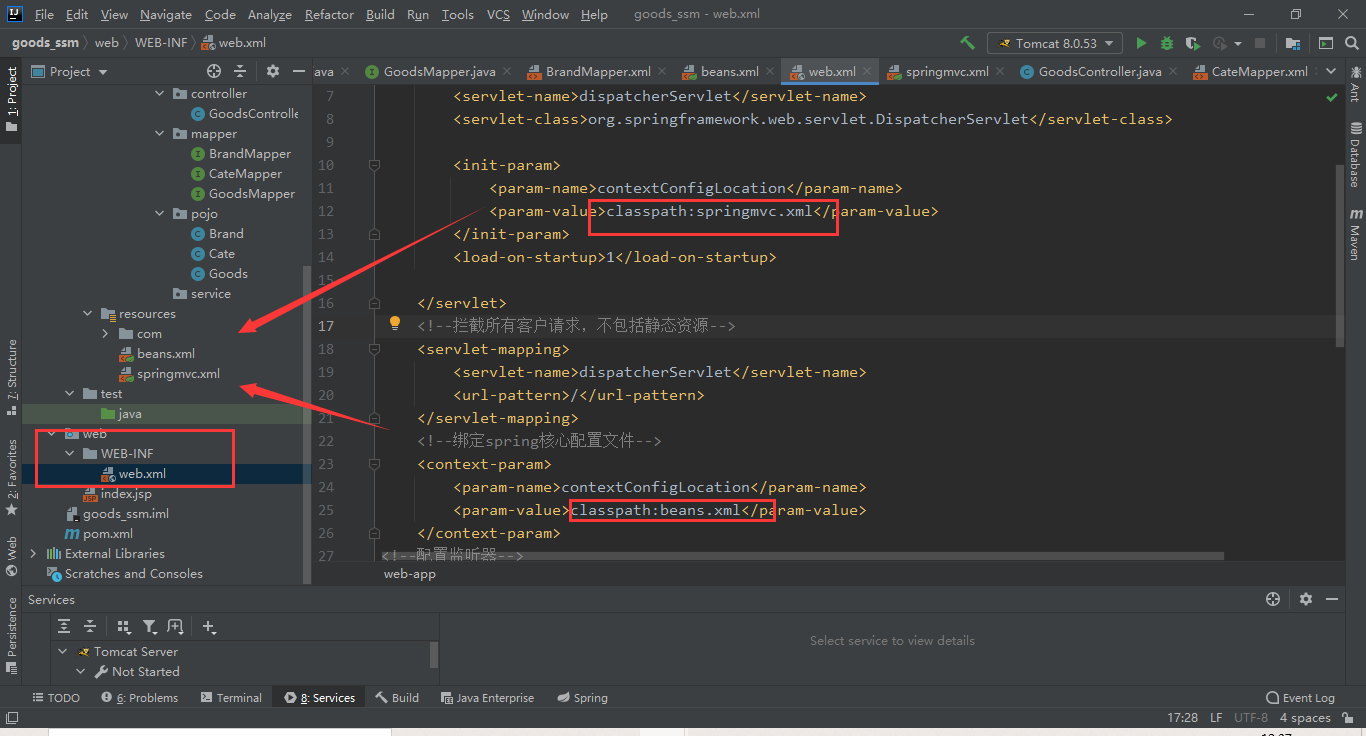Screen dimensions: 1366x736
Task: Open the Terminal tool window button
Action: coord(231,697)
